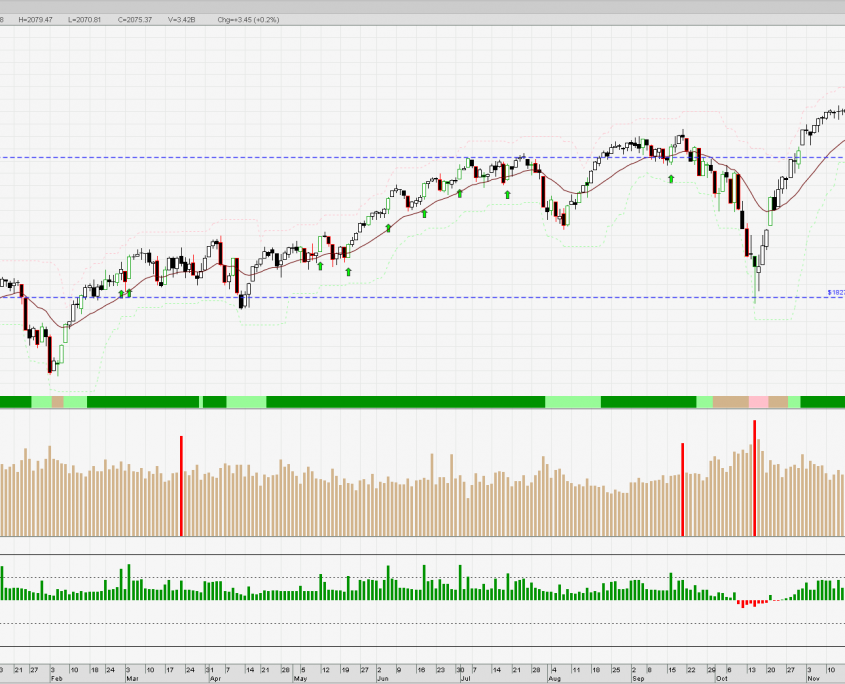Image resolution: width=845 pixels, height=684 pixels.
Task: Click the red negative oscillator bars in October
Action: 752,602
